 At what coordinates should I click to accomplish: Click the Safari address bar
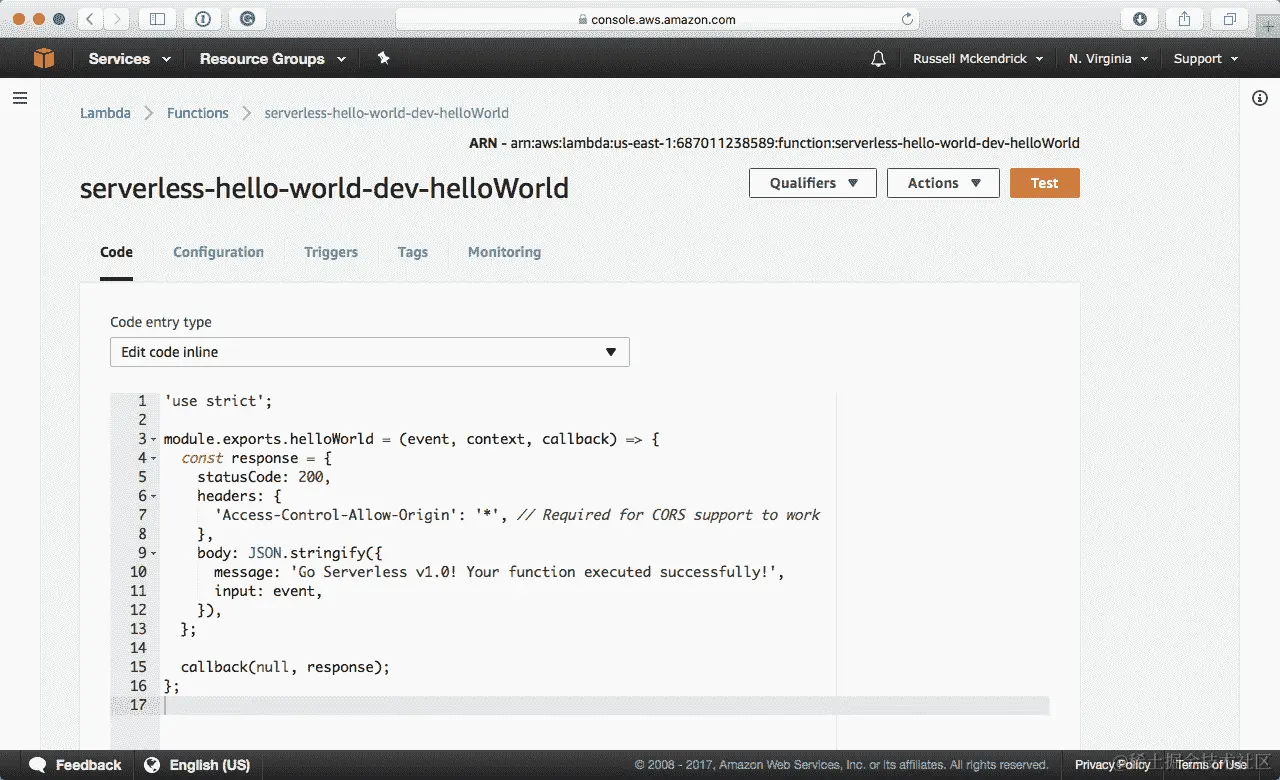coord(657,19)
